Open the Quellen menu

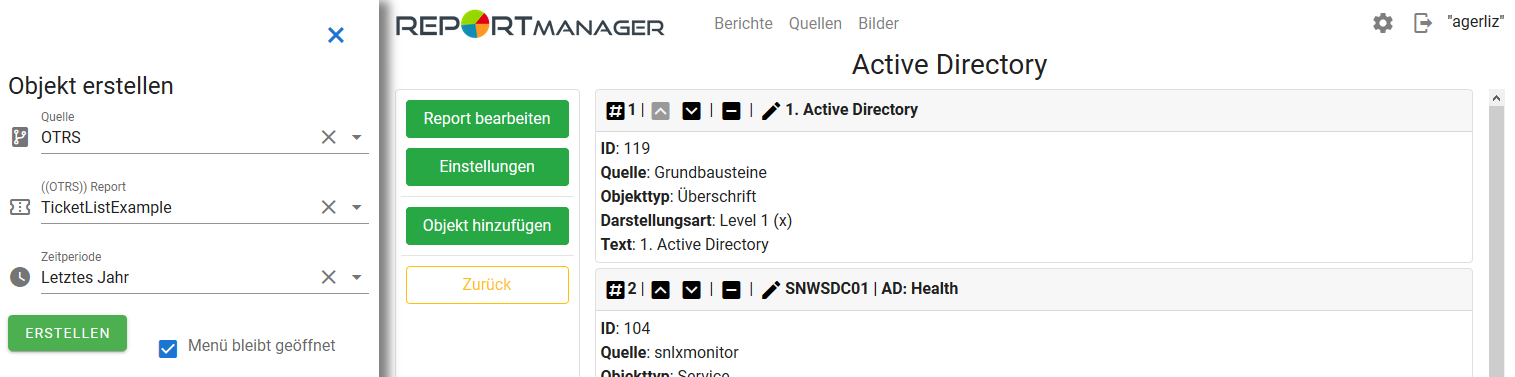pyautogui.click(x=815, y=23)
